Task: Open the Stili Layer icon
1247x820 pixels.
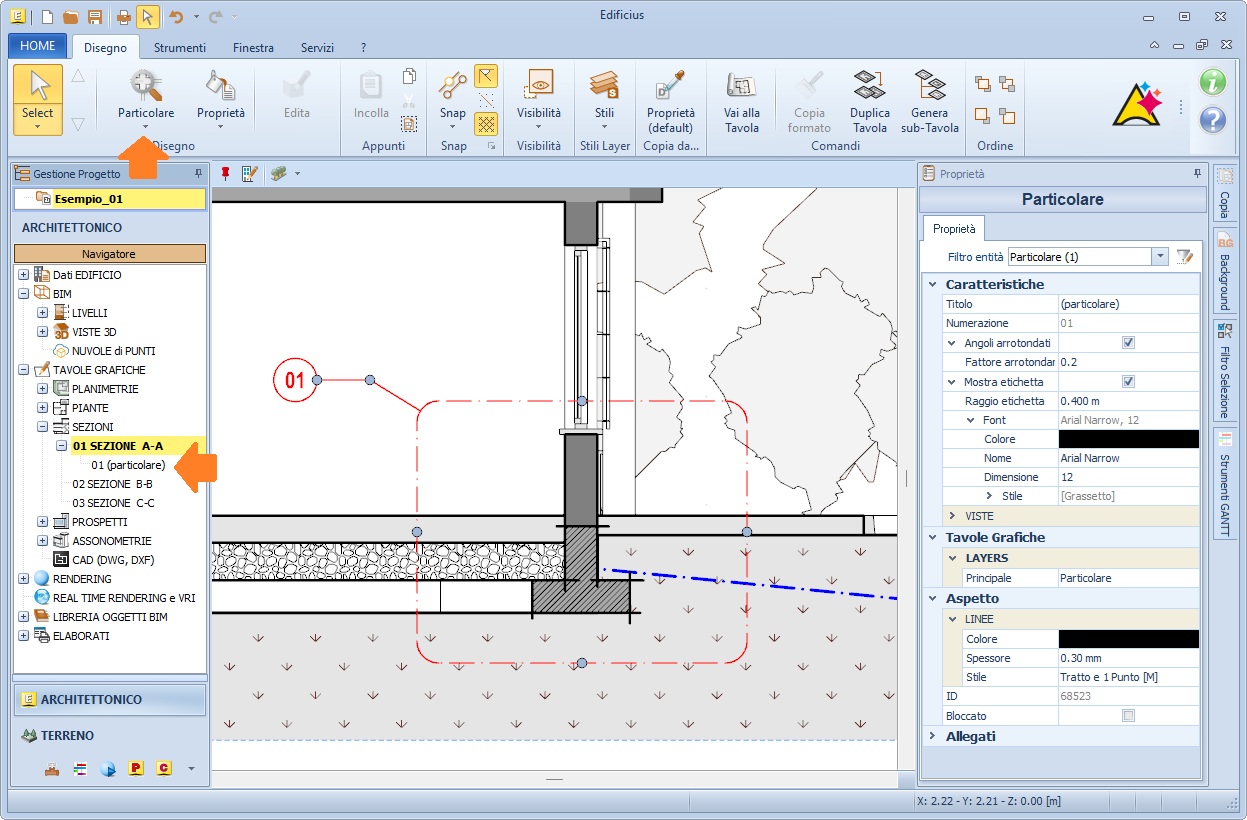Action: coord(604,86)
